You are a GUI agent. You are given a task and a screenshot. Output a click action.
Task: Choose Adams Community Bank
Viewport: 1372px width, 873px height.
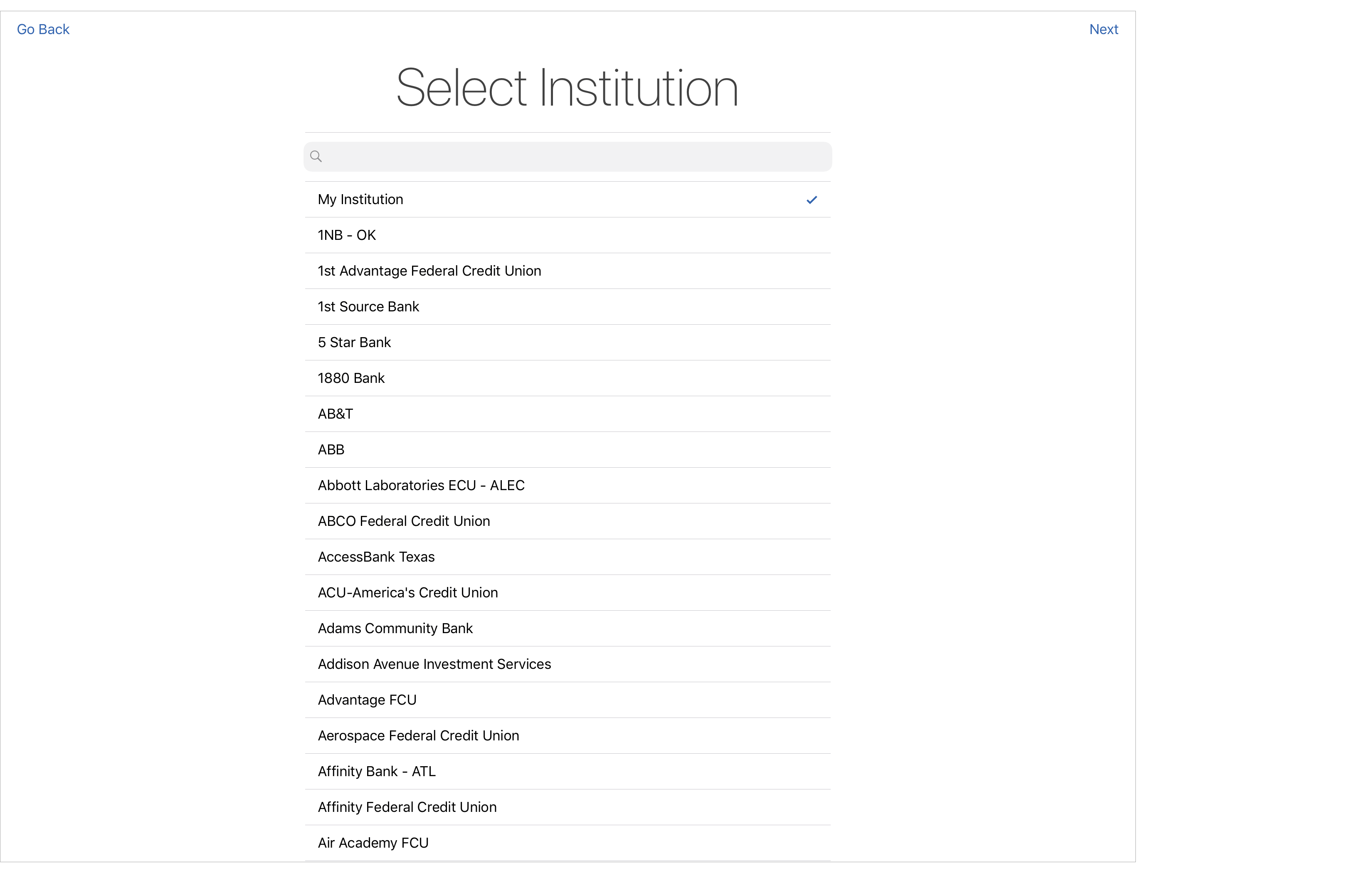395,628
